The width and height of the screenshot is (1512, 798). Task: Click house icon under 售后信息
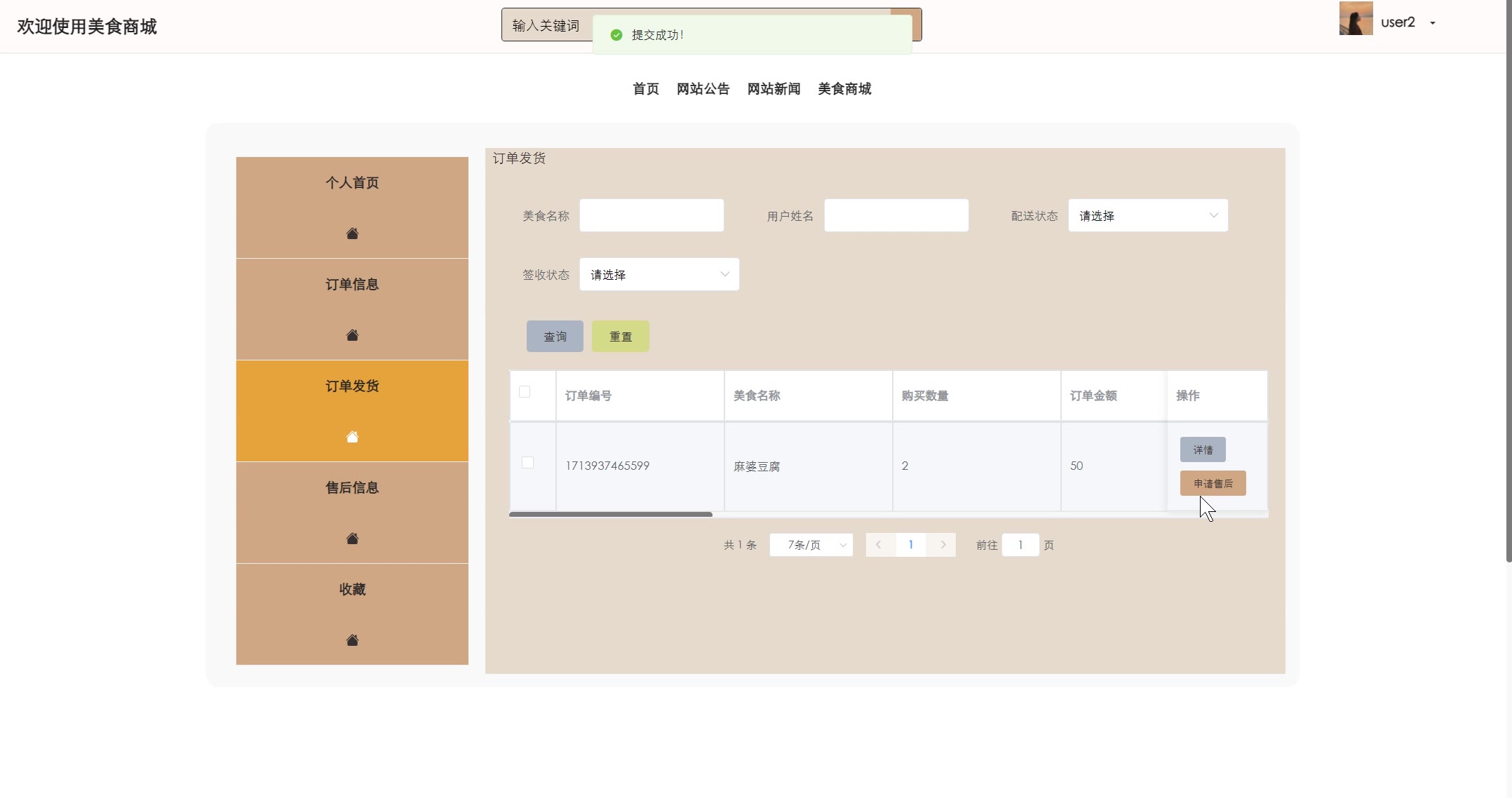coord(352,539)
